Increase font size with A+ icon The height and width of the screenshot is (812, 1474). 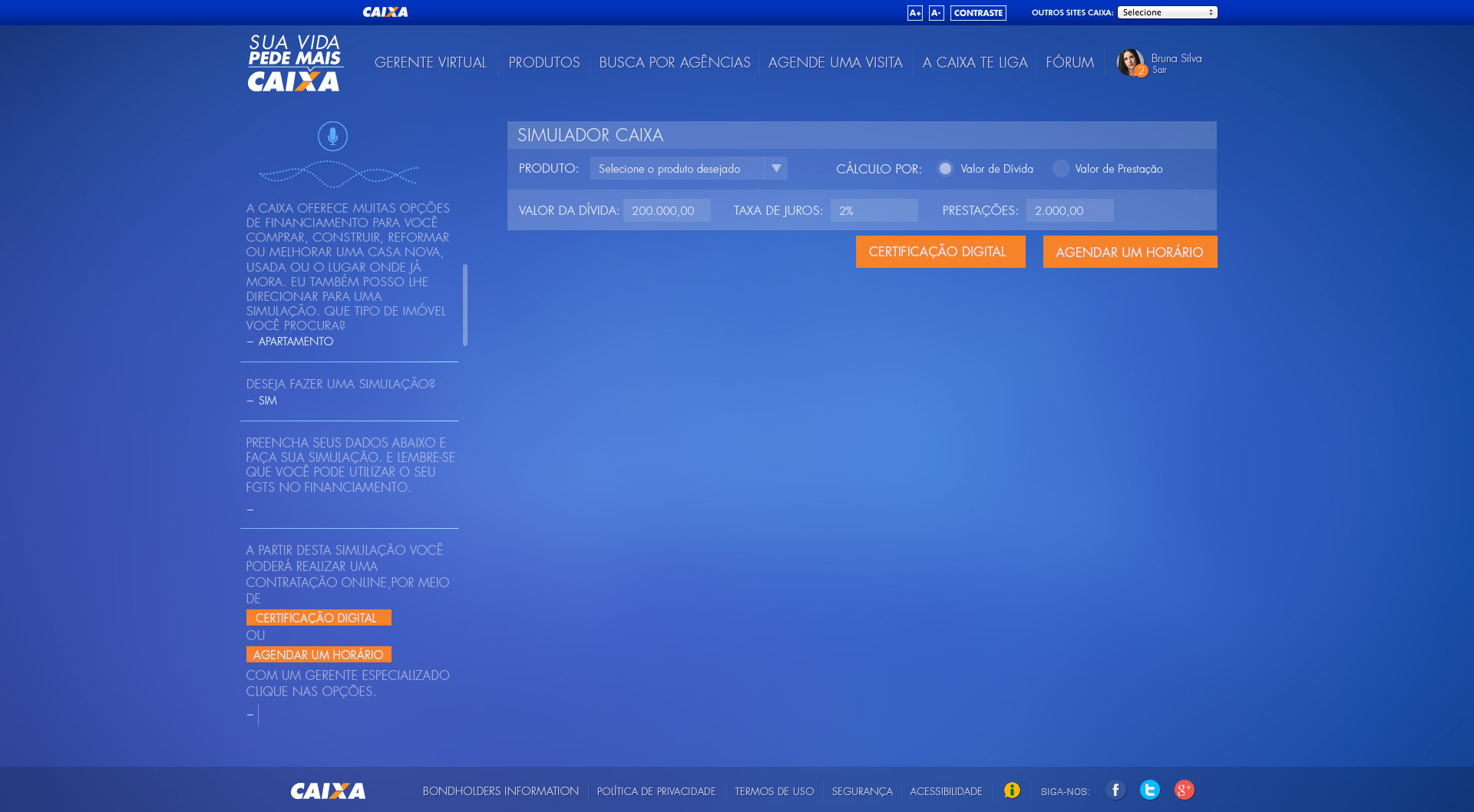pyautogui.click(x=914, y=13)
